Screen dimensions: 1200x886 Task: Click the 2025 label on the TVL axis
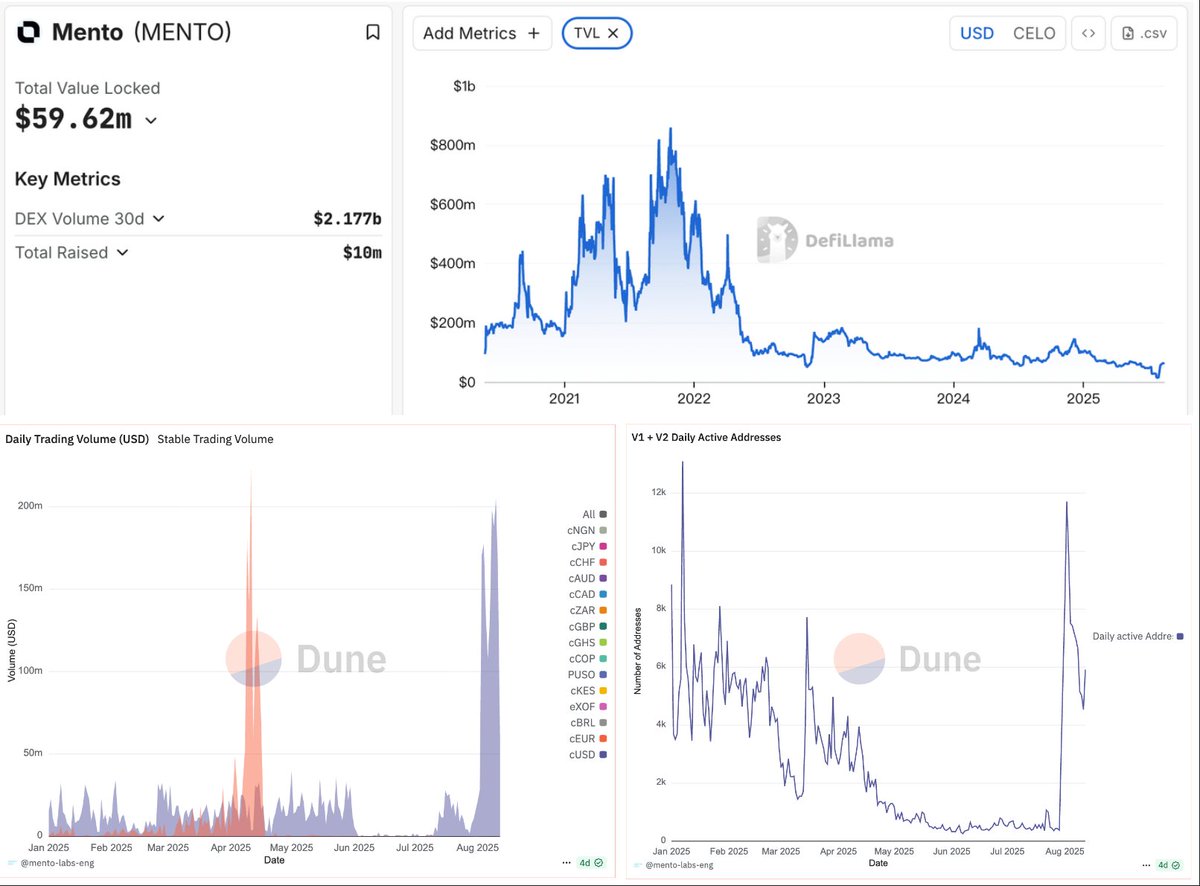[1083, 398]
